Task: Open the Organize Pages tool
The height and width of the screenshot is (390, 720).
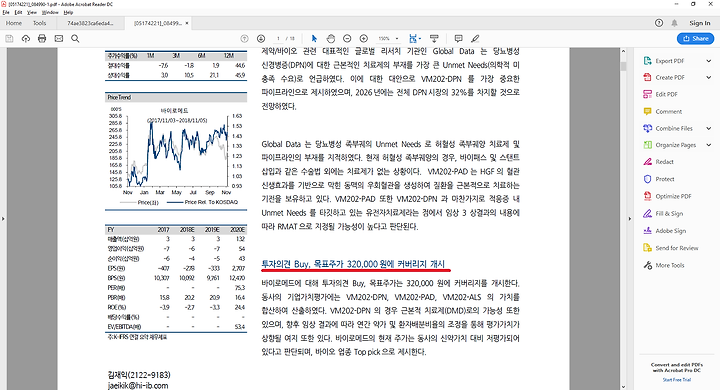Action: 675,145
